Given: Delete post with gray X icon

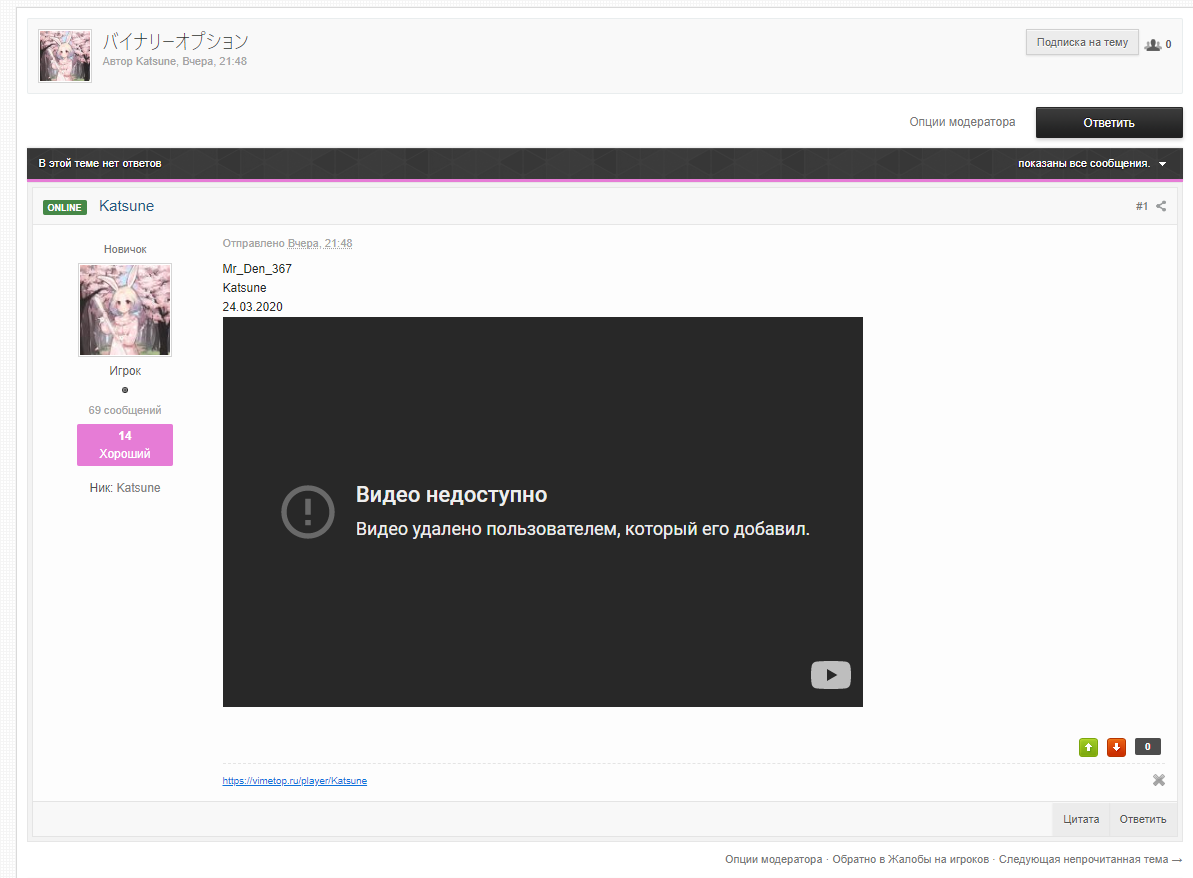Looking at the screenshot, I should (x=1159, y=780).
